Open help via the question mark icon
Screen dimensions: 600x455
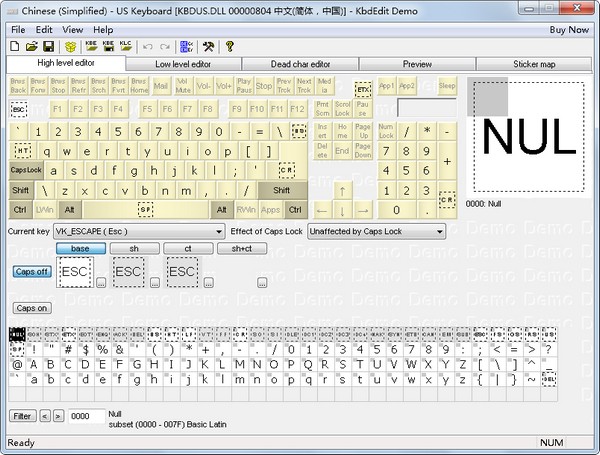(x=230, y=46)
